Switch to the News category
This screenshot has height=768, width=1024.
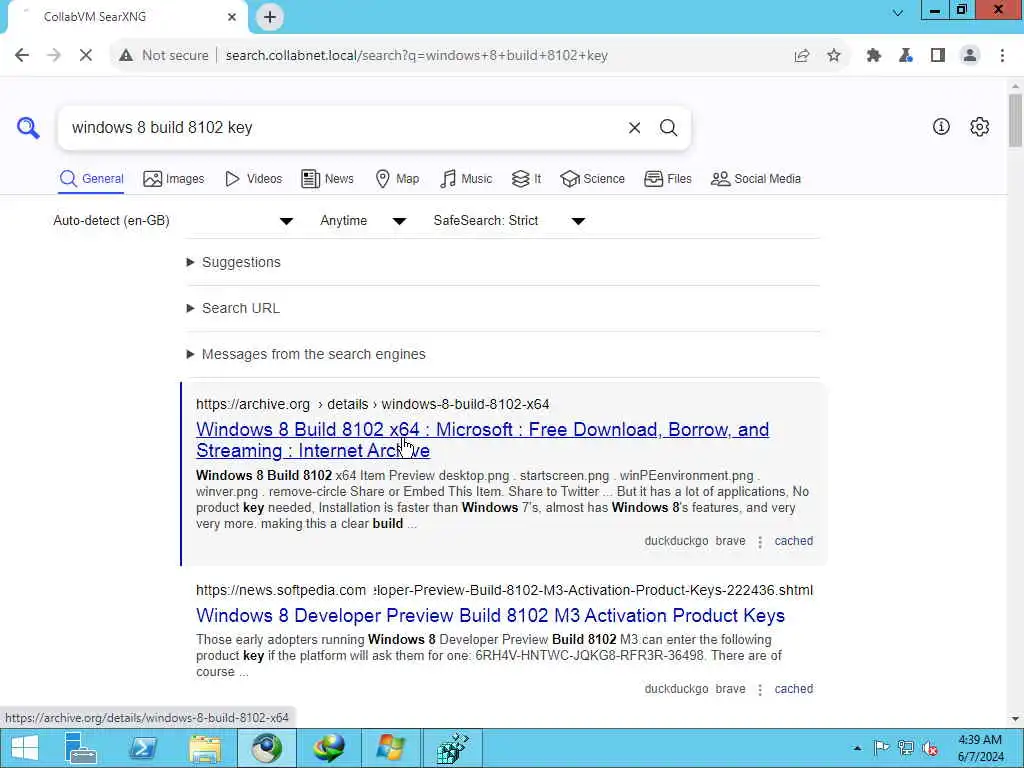(x=327, y=179)
